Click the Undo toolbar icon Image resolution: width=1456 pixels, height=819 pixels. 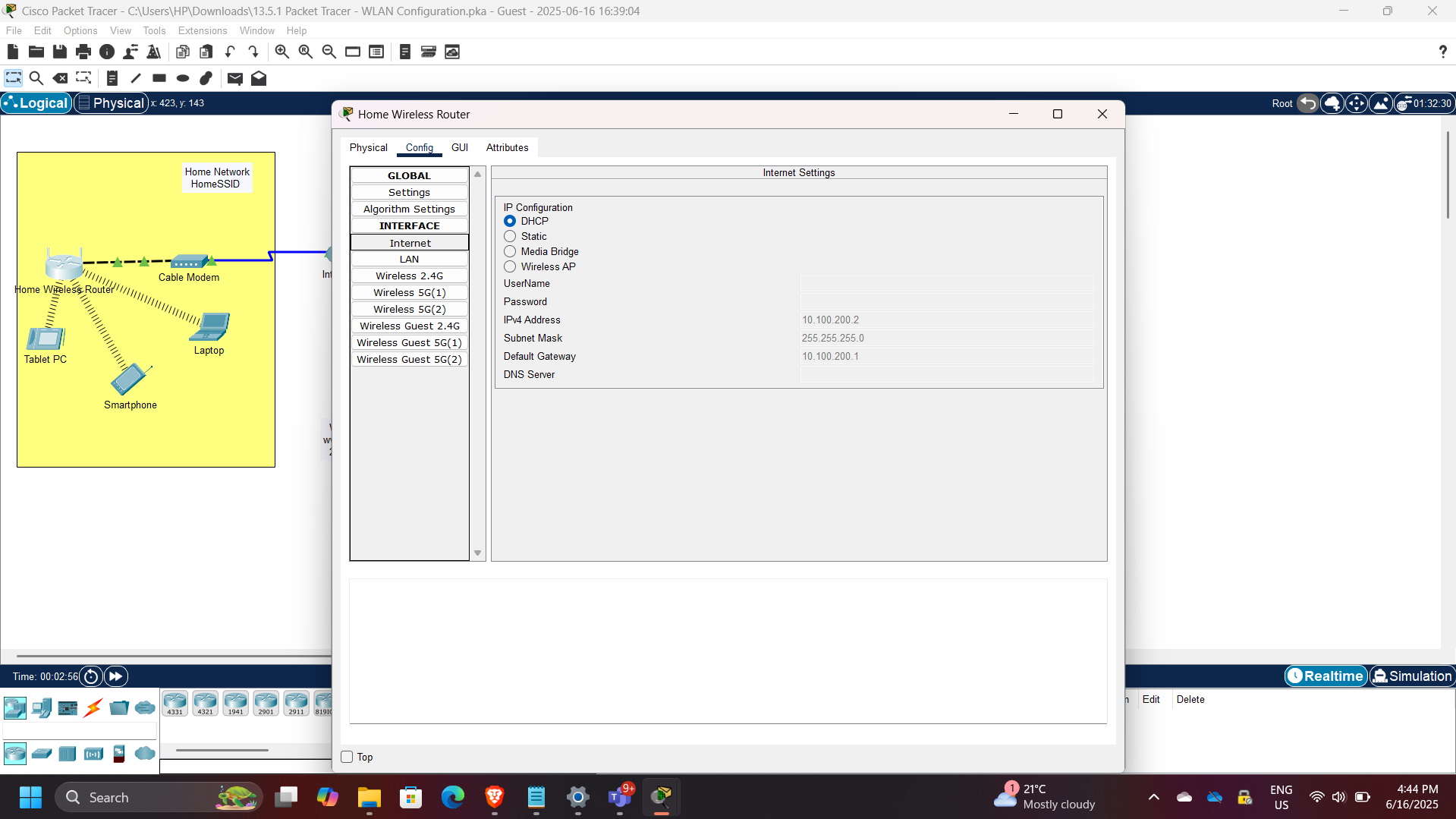click(x=230, y=52)
